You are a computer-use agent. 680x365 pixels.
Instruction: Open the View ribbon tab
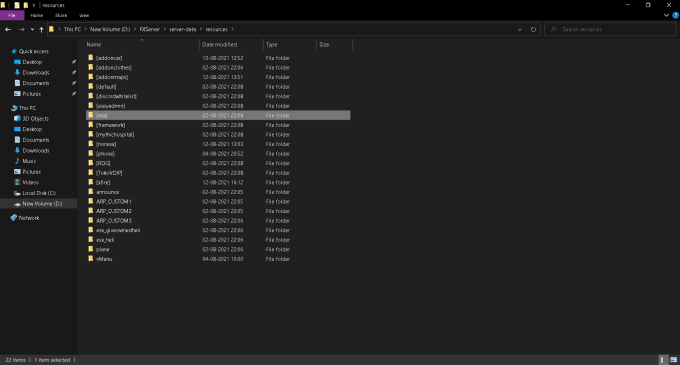coord(84,15)
